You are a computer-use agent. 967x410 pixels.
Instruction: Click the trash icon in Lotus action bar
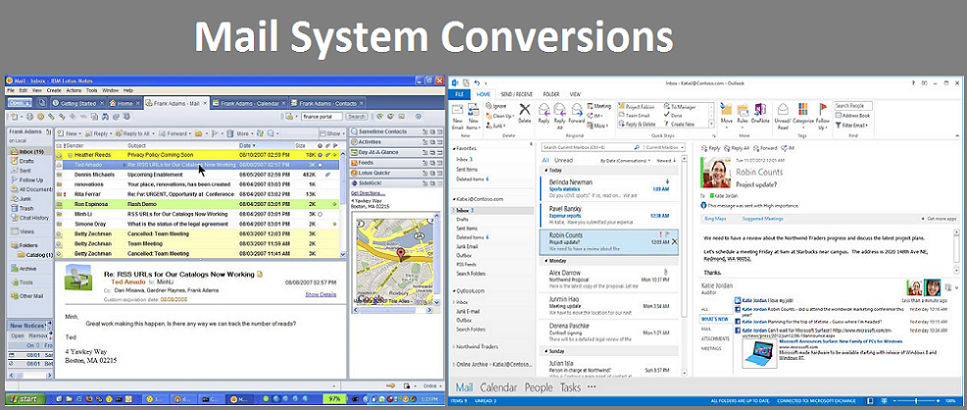coord(229,133)
